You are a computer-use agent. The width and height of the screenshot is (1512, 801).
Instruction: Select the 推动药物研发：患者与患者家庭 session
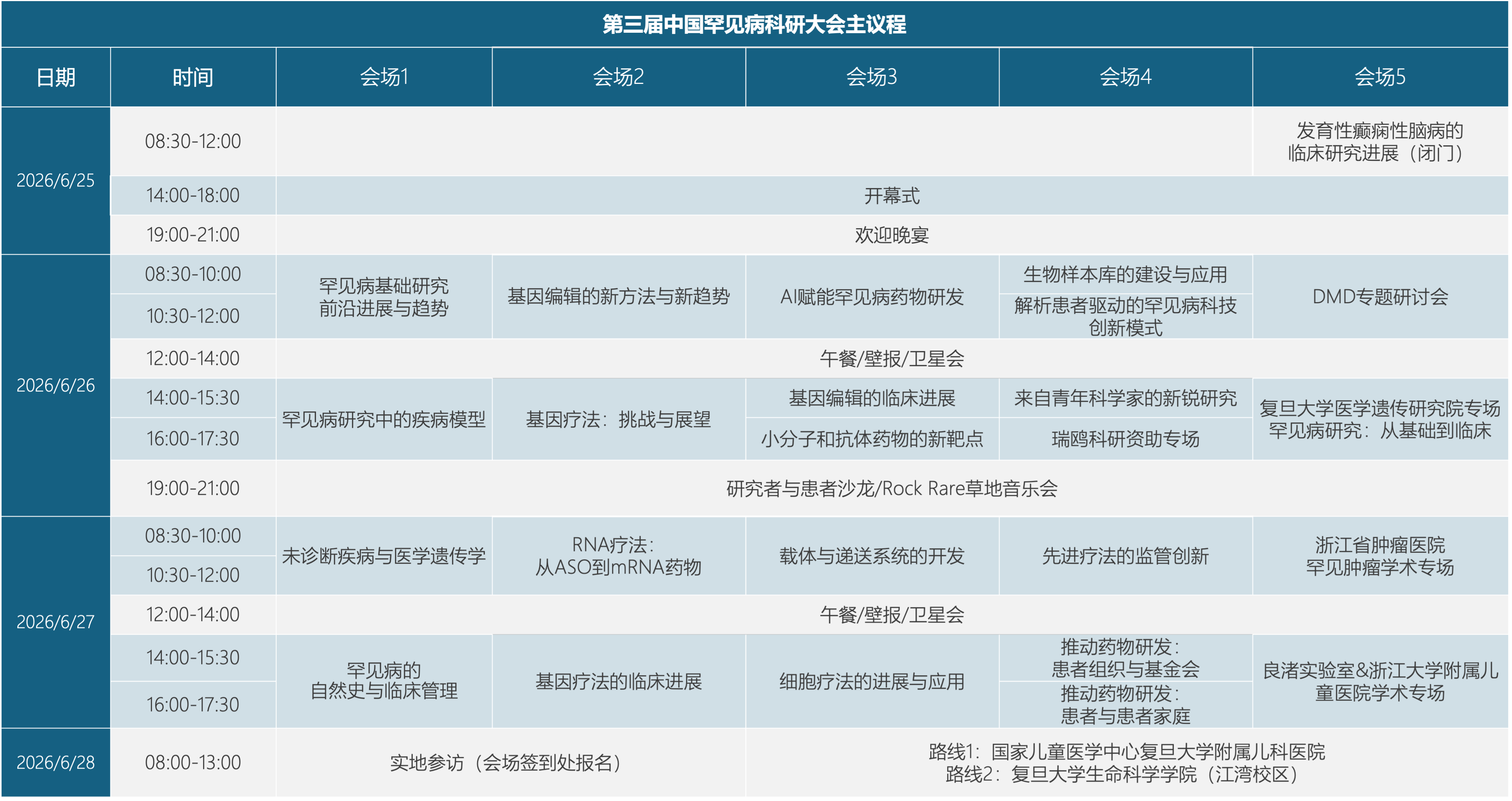point(1126,705)
